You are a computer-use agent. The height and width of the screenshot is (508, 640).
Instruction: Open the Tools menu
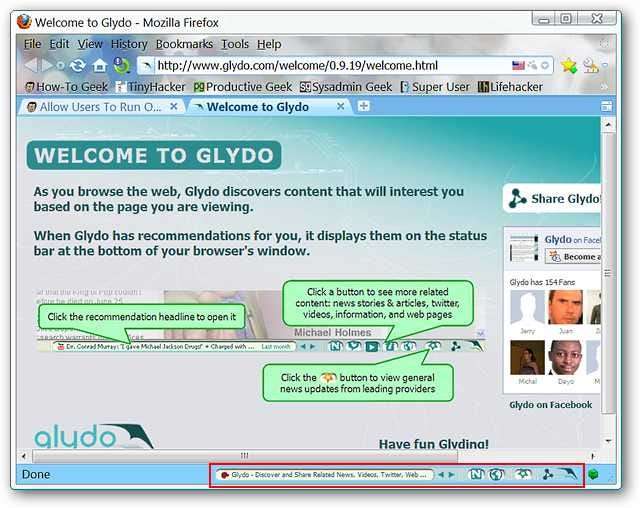click(235, 44)
